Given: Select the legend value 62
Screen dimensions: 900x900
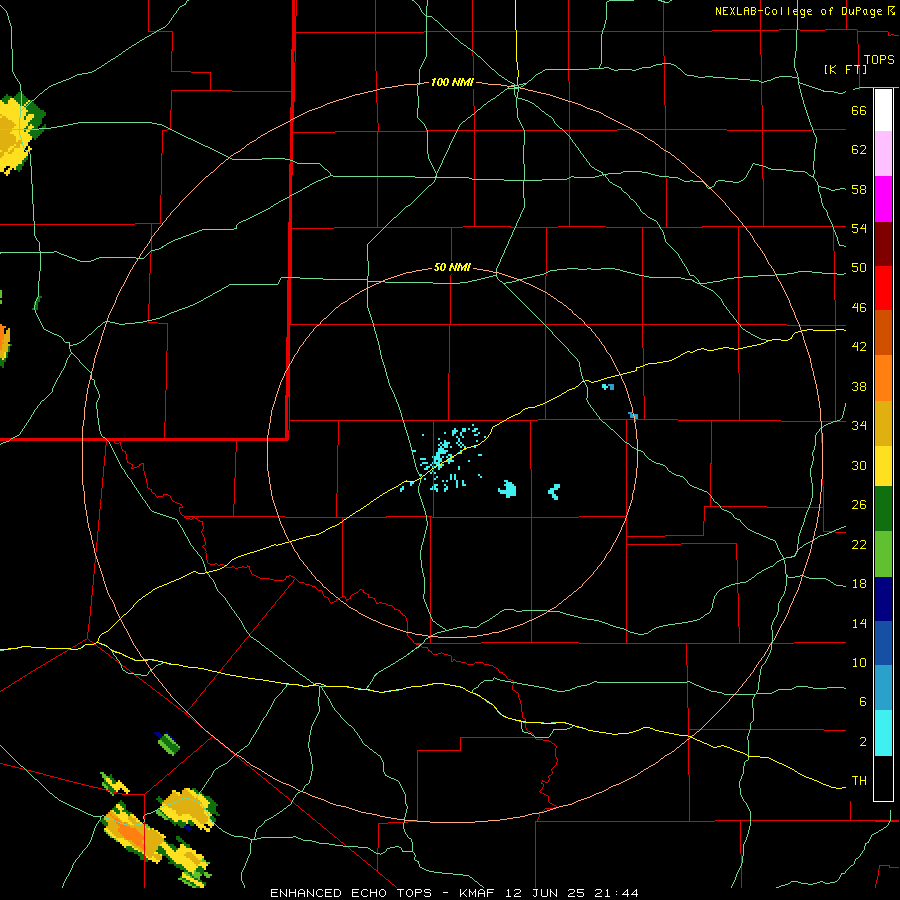Looking at the screenshot, I should coord(859,150).
